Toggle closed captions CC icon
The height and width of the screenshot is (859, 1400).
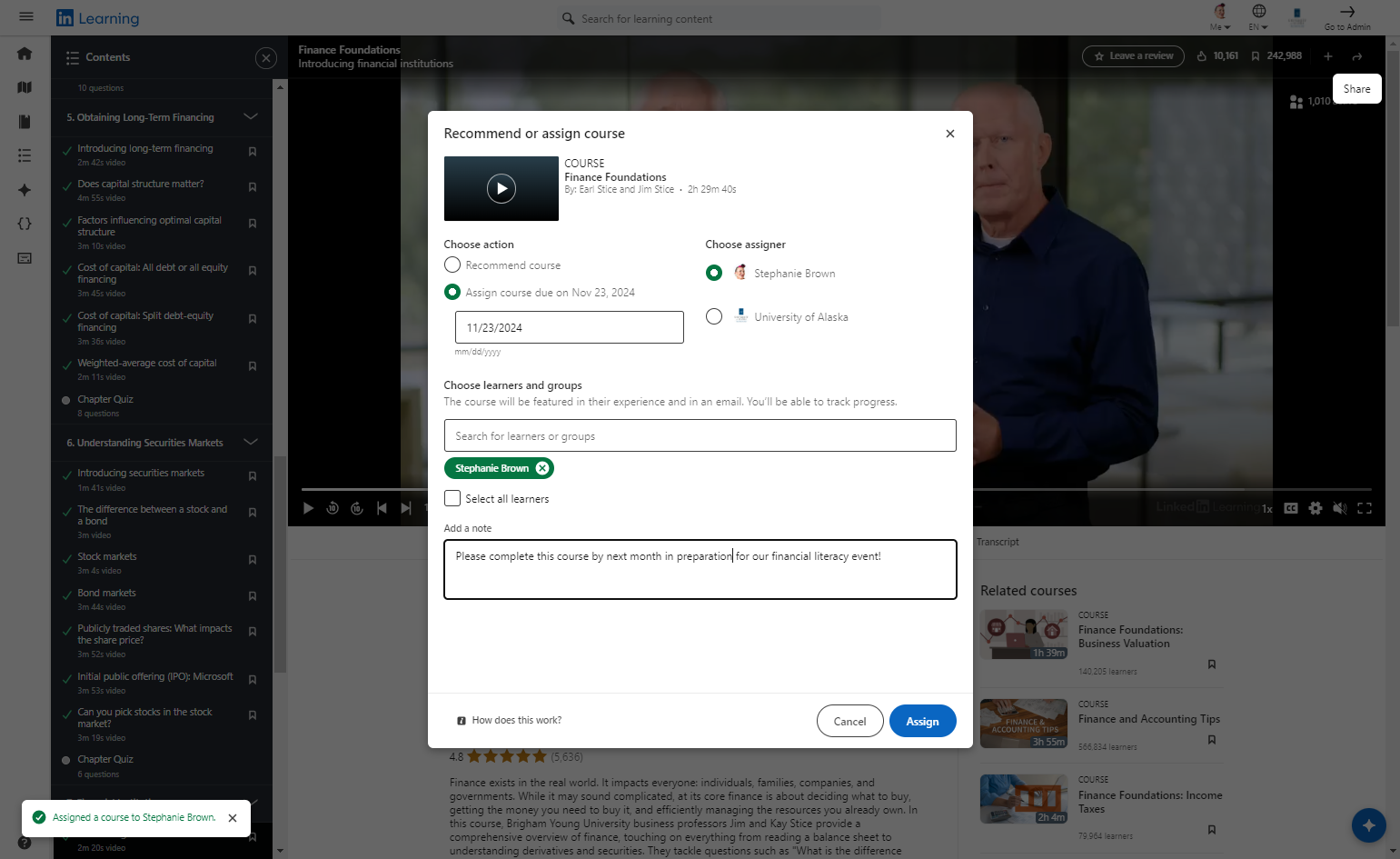coord(1291,508)
